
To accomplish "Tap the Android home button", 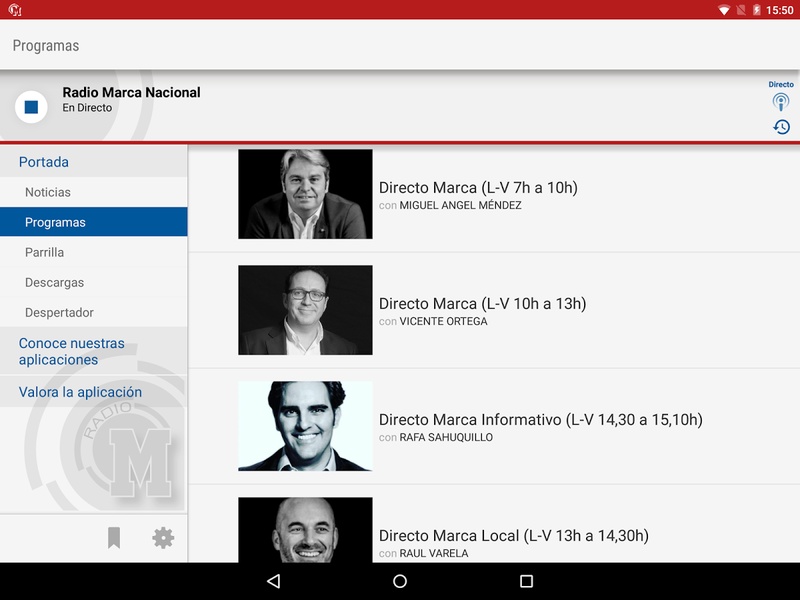I will pos(400,581).
